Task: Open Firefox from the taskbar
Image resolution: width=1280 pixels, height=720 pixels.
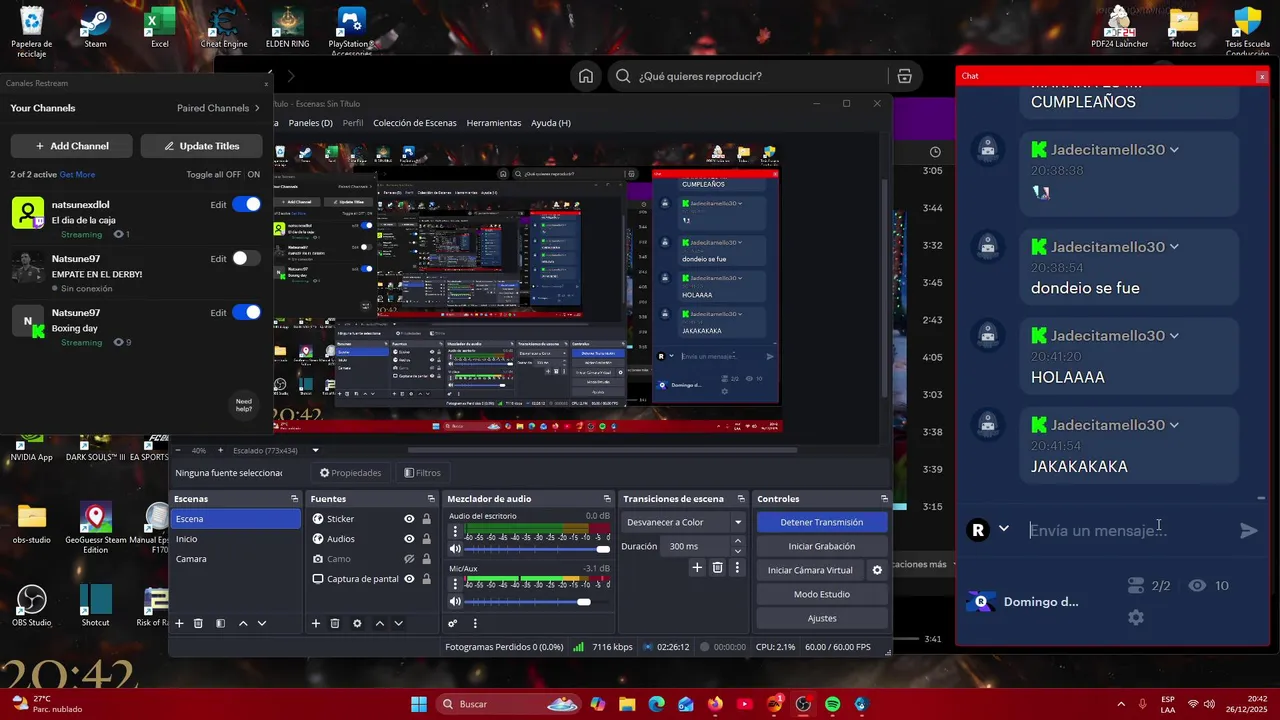Action: tap(715, 704)
